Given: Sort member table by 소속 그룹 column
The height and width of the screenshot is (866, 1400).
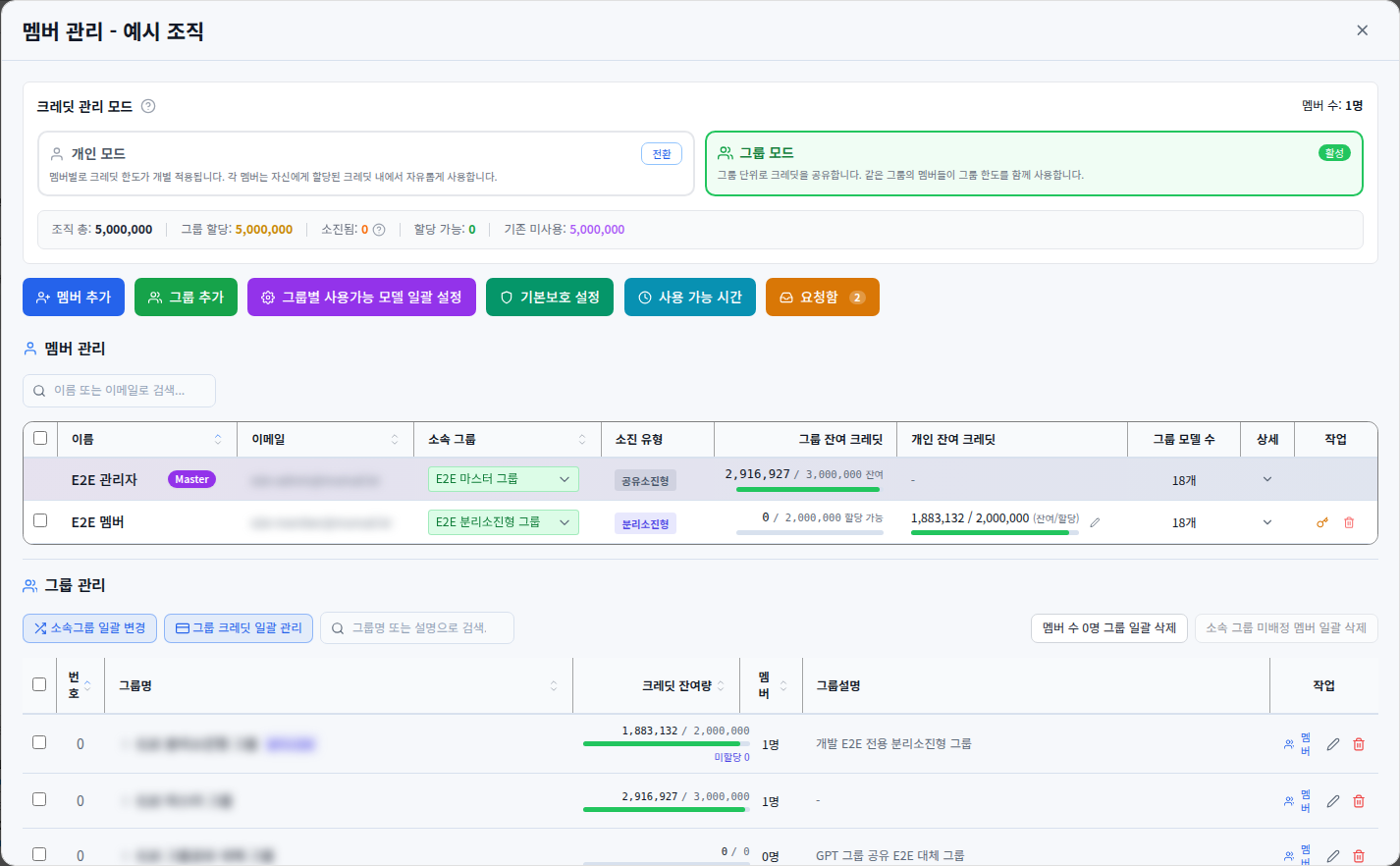Looking at the screenshot, I should (582, 440).
